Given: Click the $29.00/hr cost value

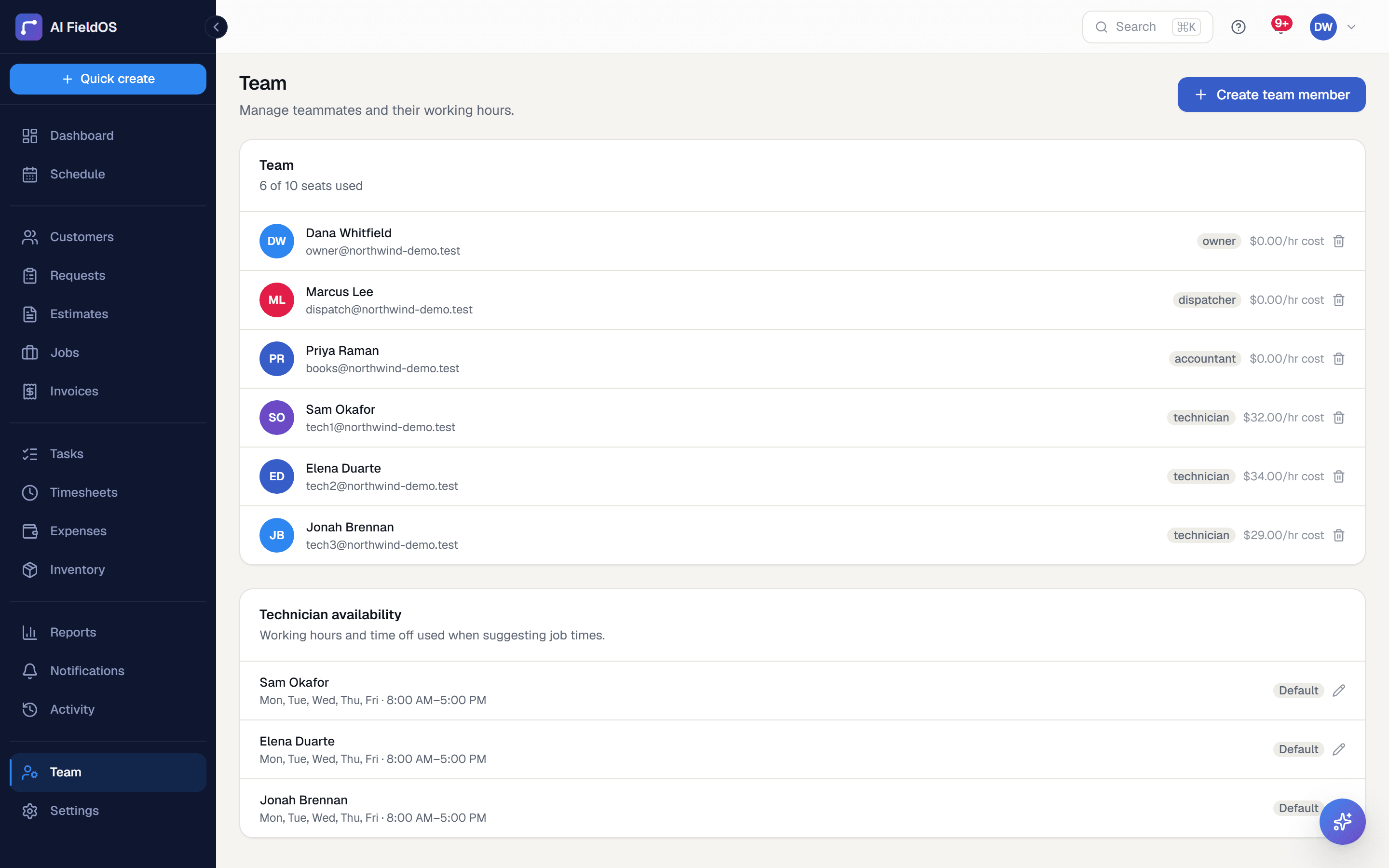Looking at the screenshot, I should tap(1283, 535).
